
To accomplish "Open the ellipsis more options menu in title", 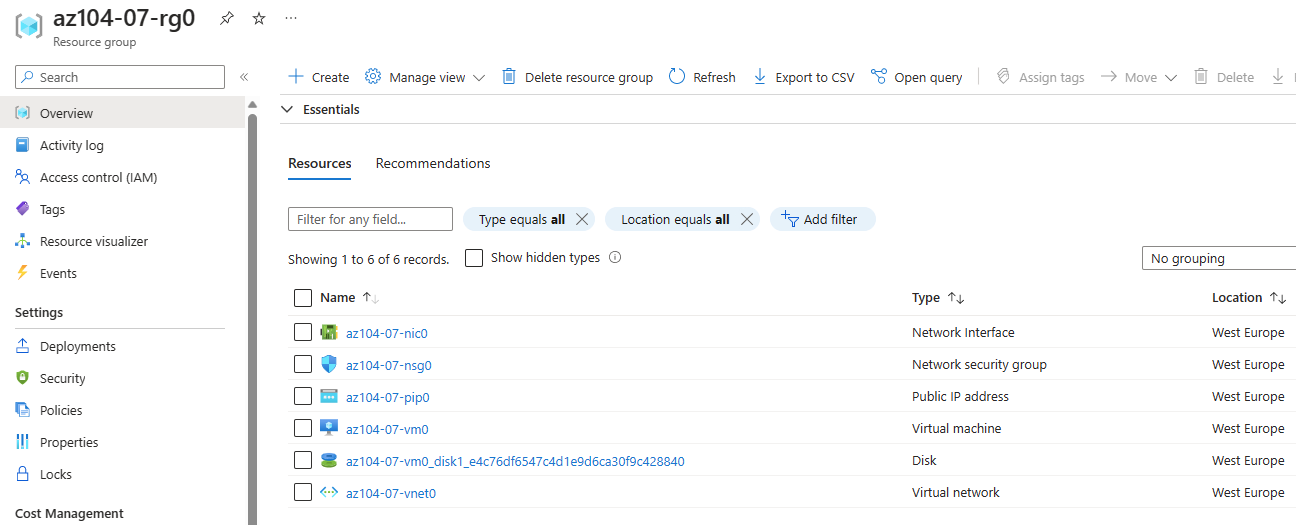I will [291, 18].
